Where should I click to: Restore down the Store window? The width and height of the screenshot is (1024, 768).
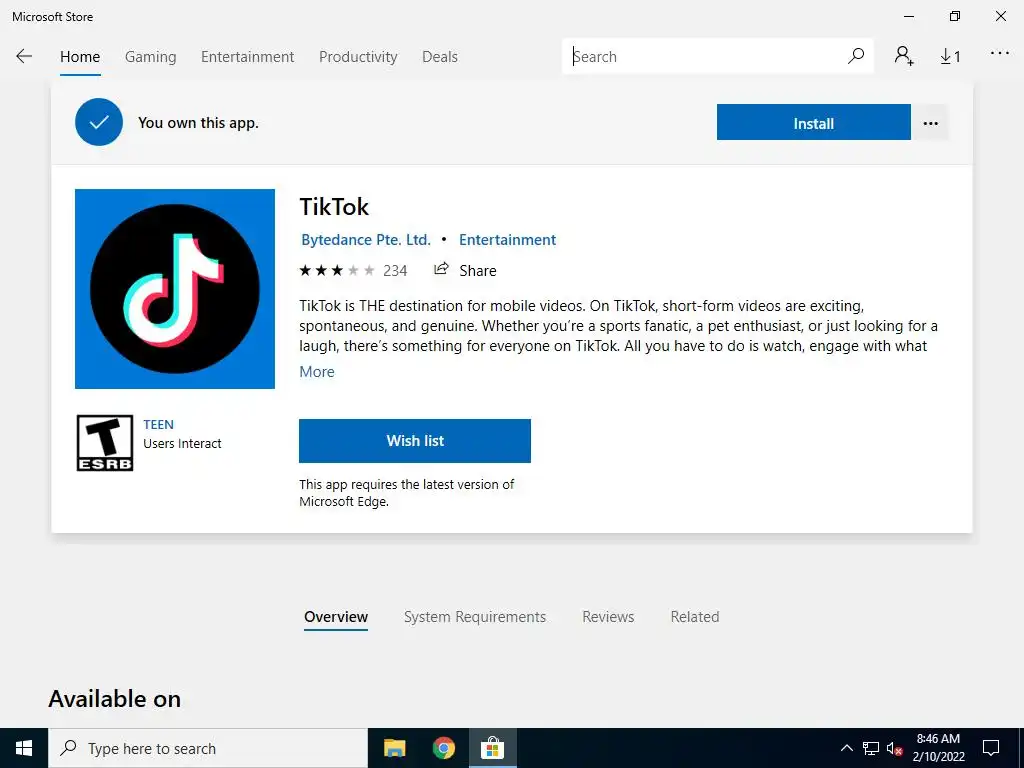click(x=955, y=16)
